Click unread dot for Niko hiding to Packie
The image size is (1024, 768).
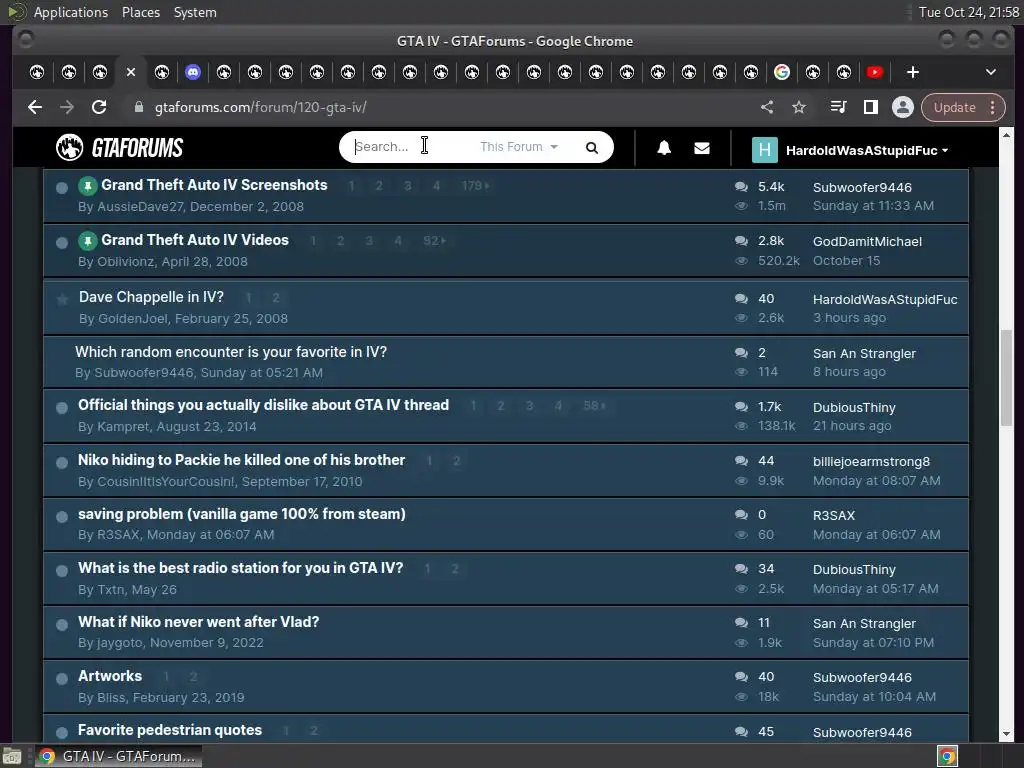click(x=62, y=463)
